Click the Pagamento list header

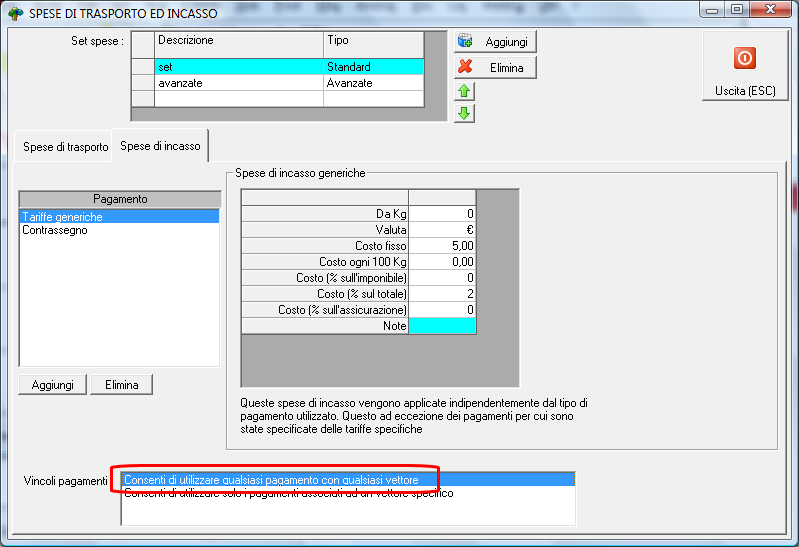(x=120, y=199)
